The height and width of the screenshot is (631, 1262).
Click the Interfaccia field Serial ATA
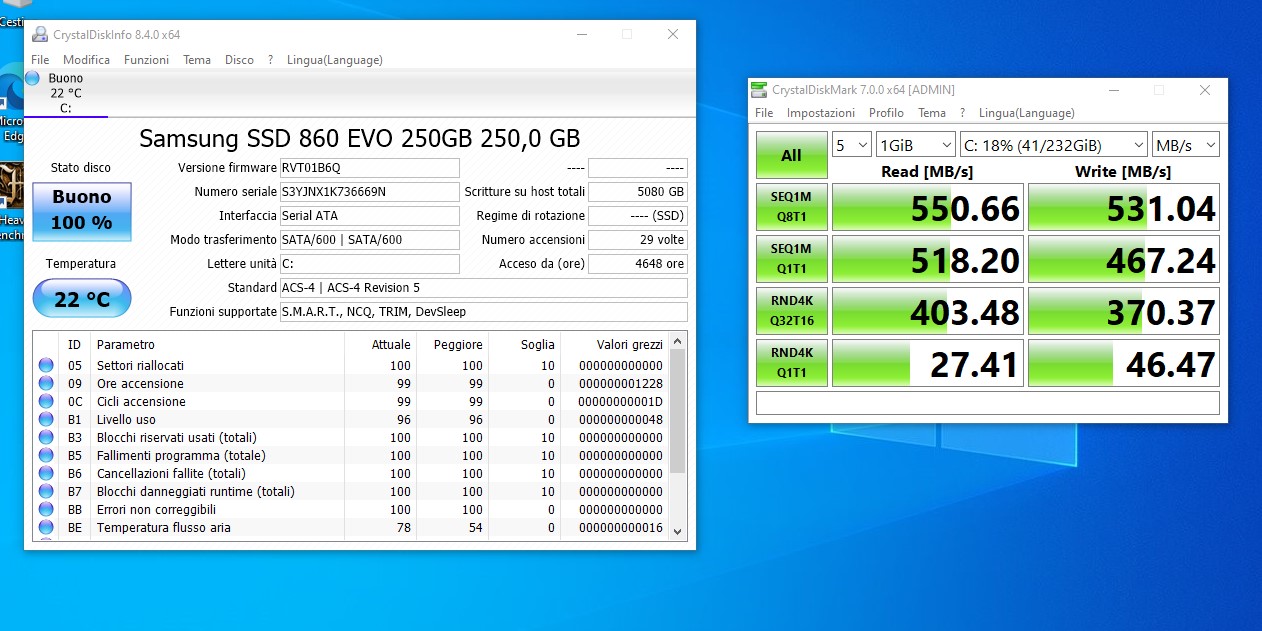[369, 215]
